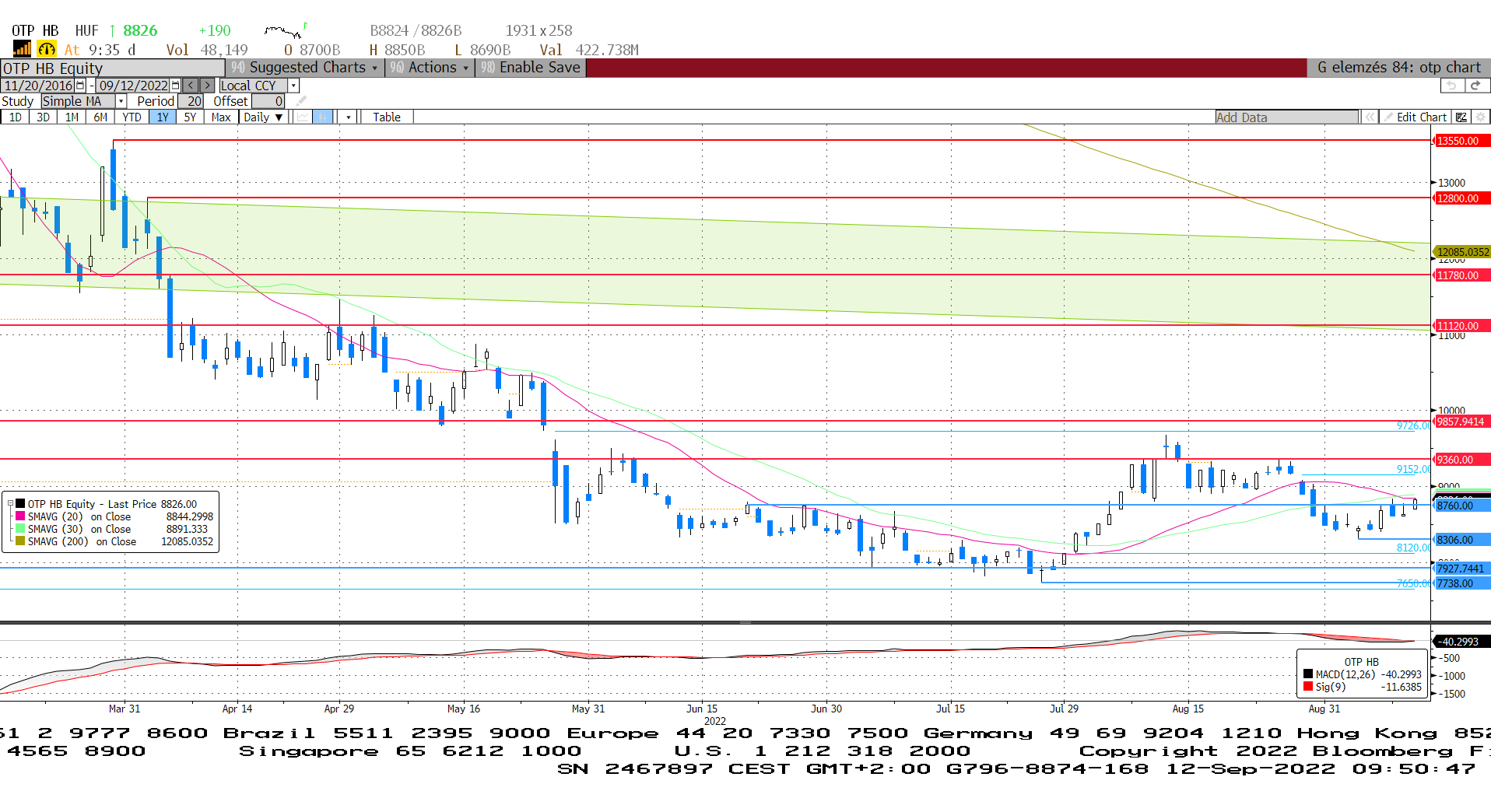Viewport: 1491px width, 812px height.
Task: Click the Edit Chart button
Action: point(1415,117)
